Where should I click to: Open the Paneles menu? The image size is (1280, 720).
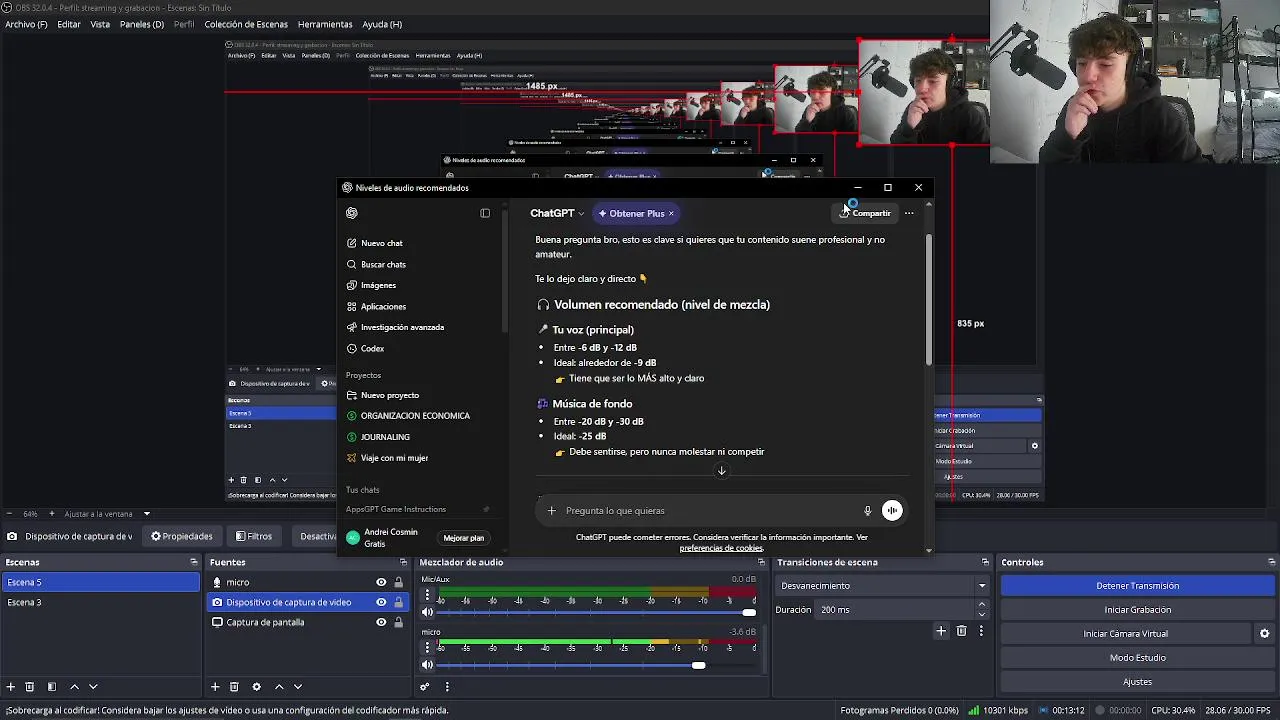pyautogui.click(x=142, y=24)
